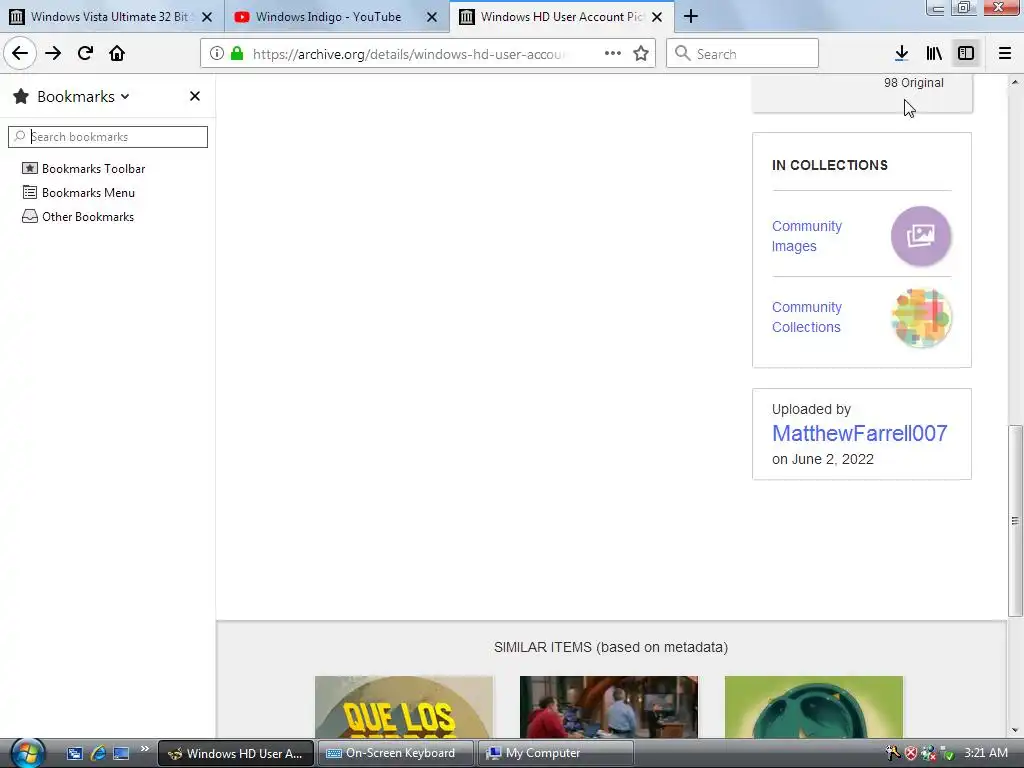Focus the Search bookmarks field
The width and height of the screenshot is (1024, 768).
tap(108, 136)
